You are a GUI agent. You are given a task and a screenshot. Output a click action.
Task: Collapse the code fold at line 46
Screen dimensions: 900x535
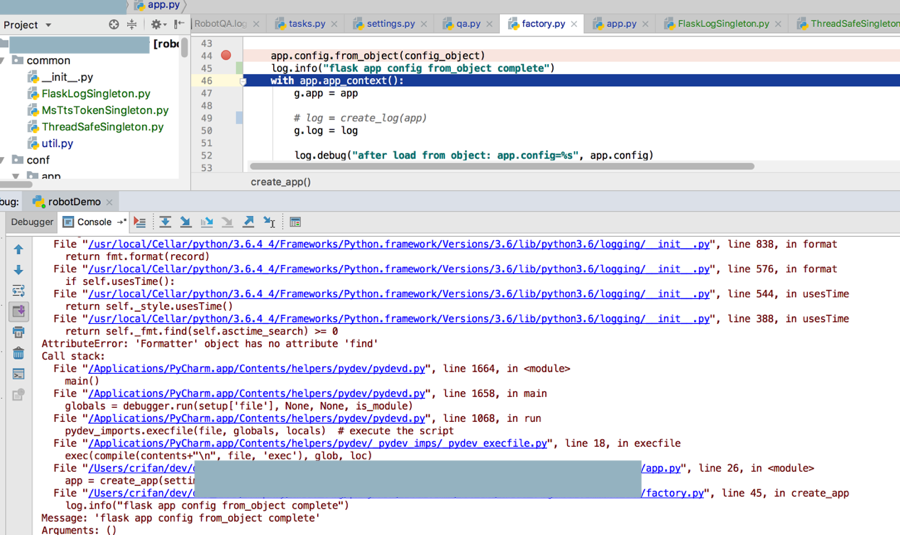tap(242, 81)
